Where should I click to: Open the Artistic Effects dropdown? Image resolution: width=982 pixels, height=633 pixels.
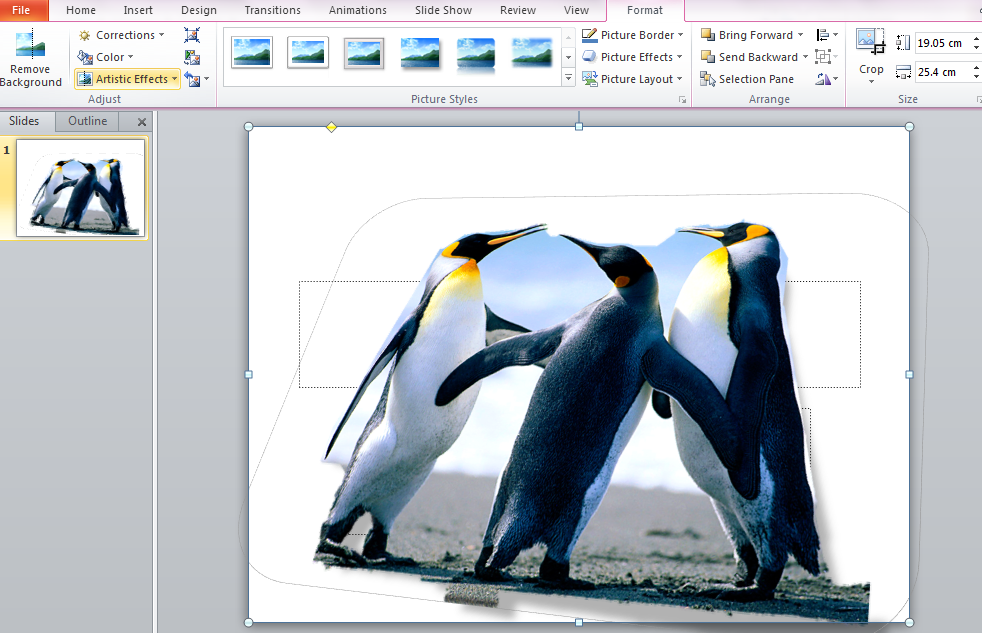coord(128,79)
